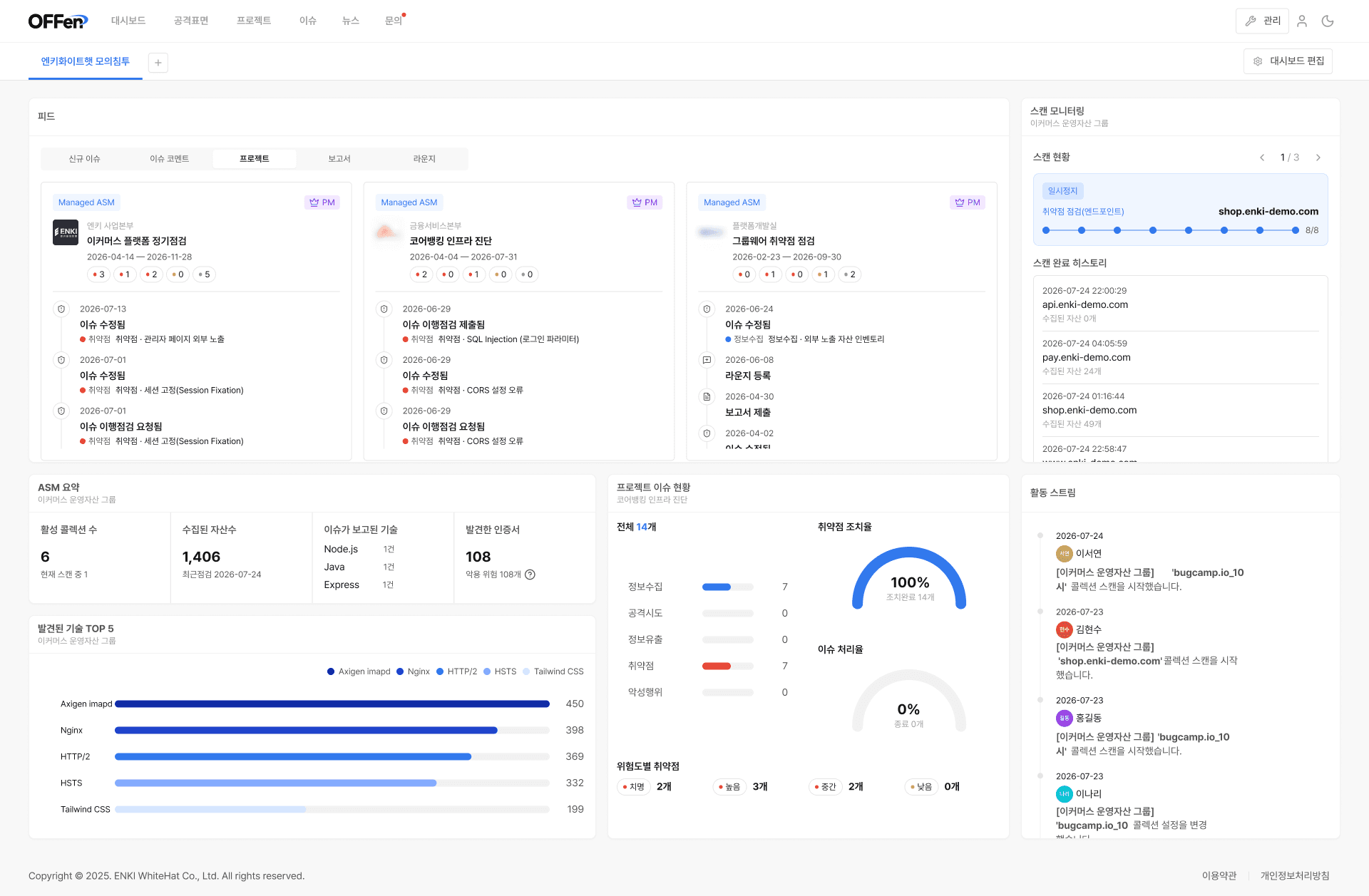Open api.enki-demo.com scan history entry
1369x896 pixels.
pyautogui.click(x=1180, y=304)
